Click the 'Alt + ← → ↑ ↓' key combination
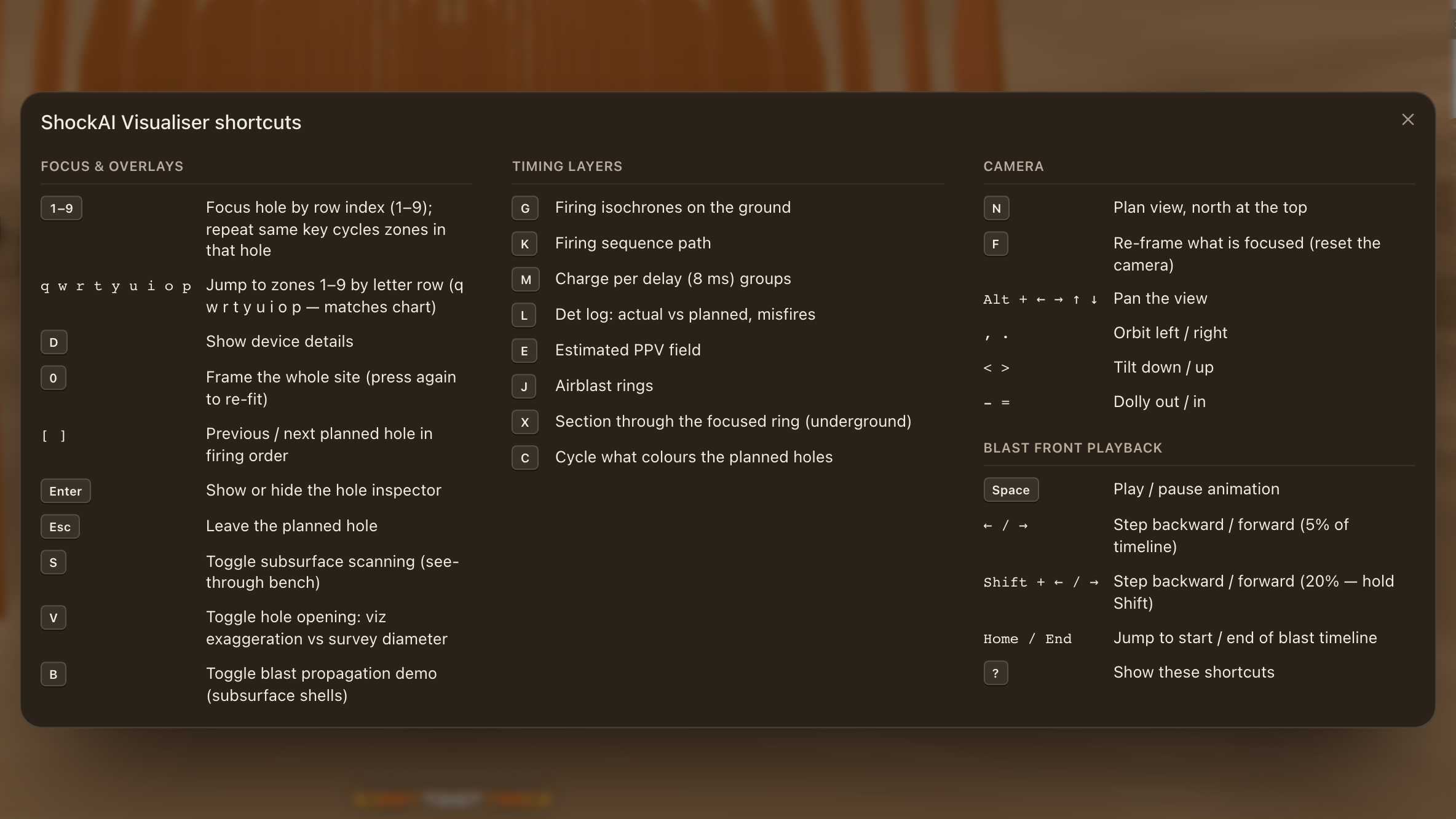 pos(1040,299)
